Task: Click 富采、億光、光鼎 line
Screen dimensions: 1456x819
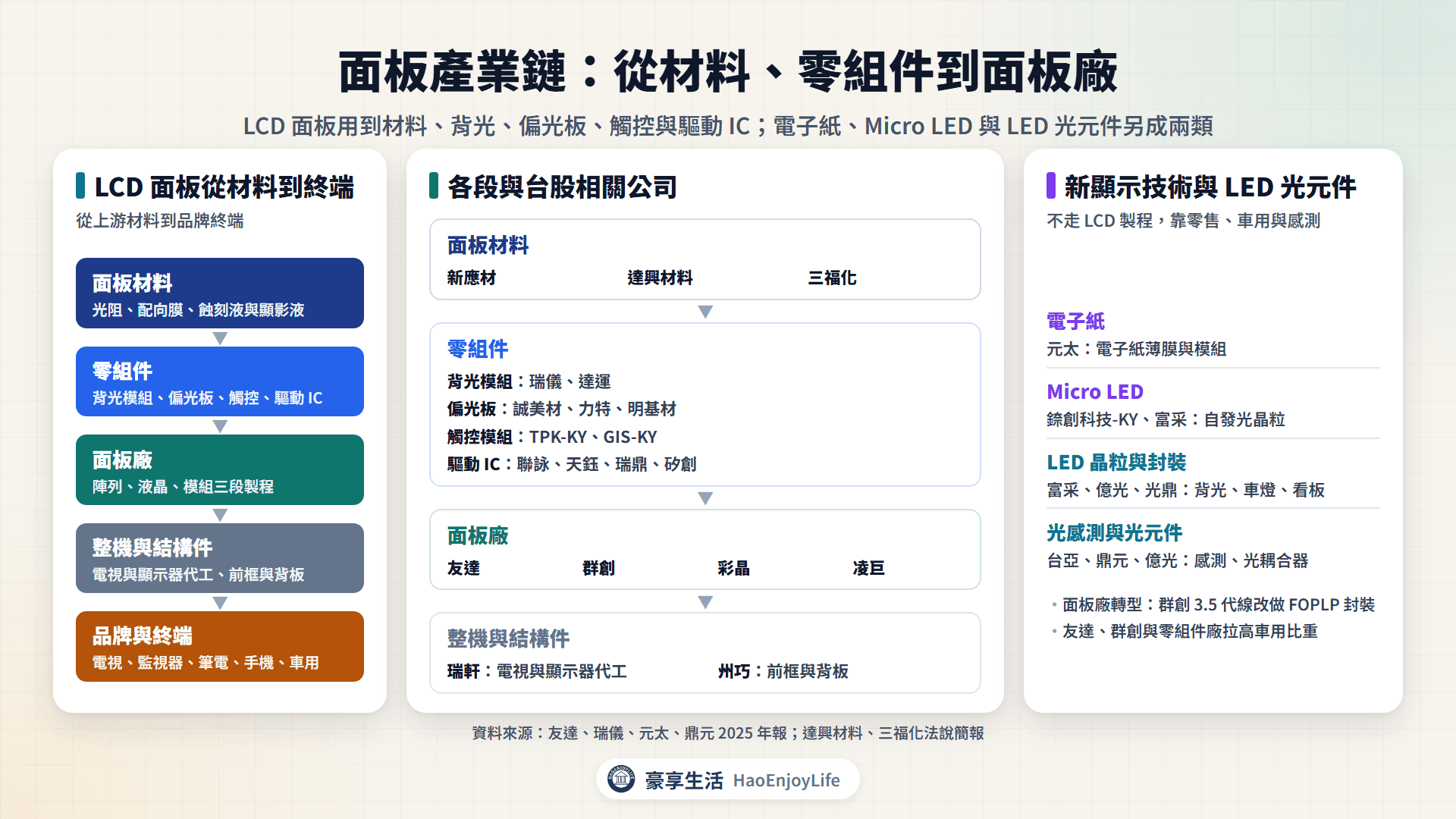Action: (x=1185, y=490)
